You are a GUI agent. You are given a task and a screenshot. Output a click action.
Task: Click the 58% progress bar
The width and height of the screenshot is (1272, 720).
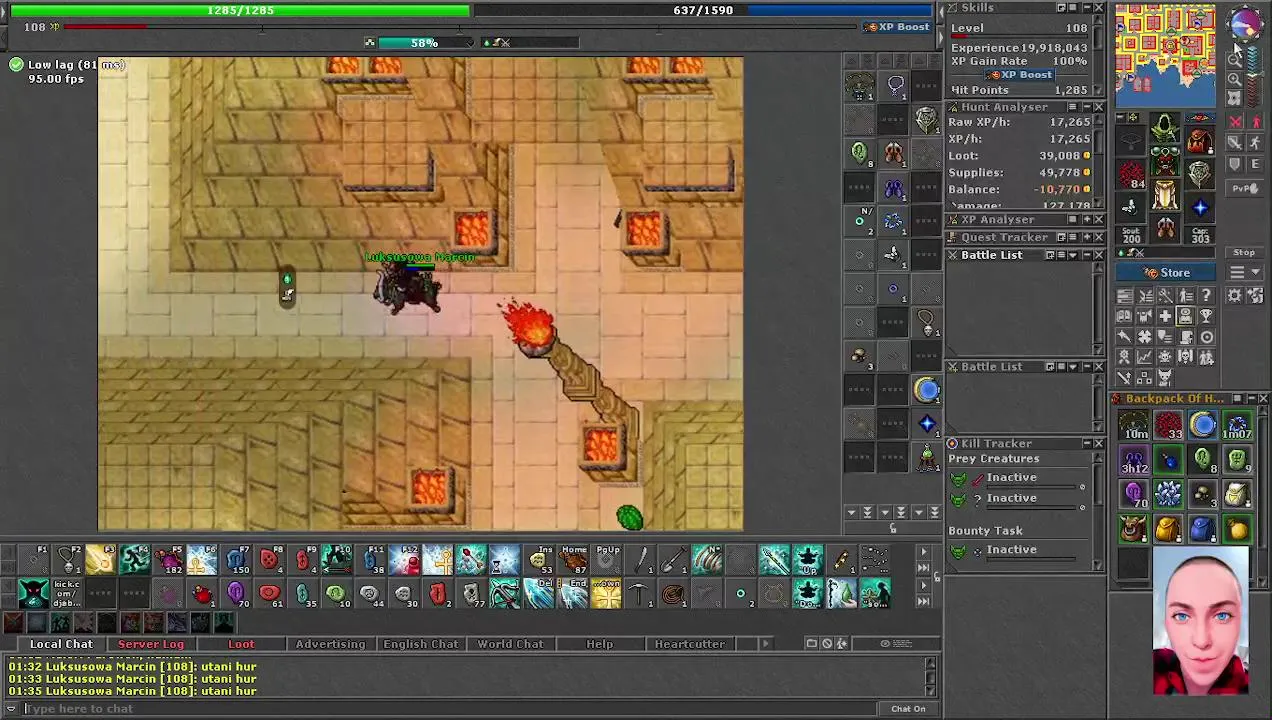(x=424, y=43)
